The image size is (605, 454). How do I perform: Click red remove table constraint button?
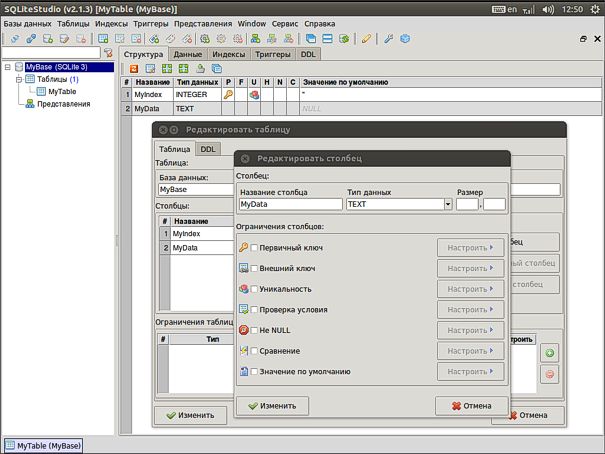click(x=549, y=374)
